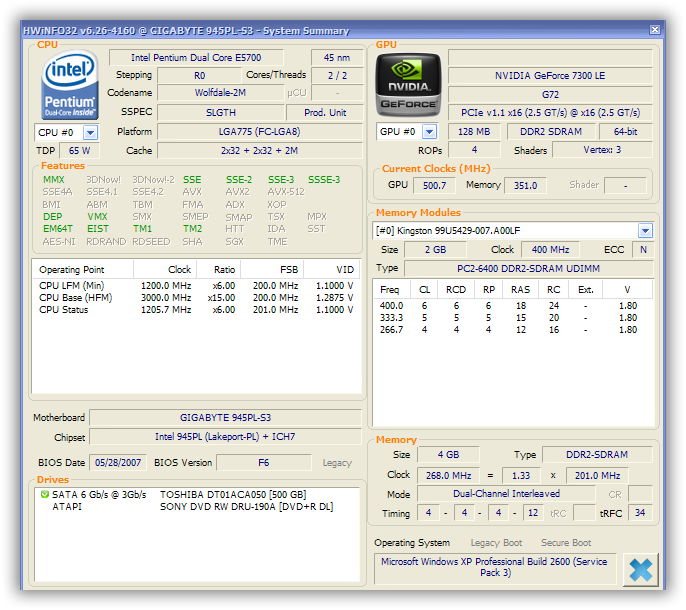Click the MMX feature label

(54, 179)
